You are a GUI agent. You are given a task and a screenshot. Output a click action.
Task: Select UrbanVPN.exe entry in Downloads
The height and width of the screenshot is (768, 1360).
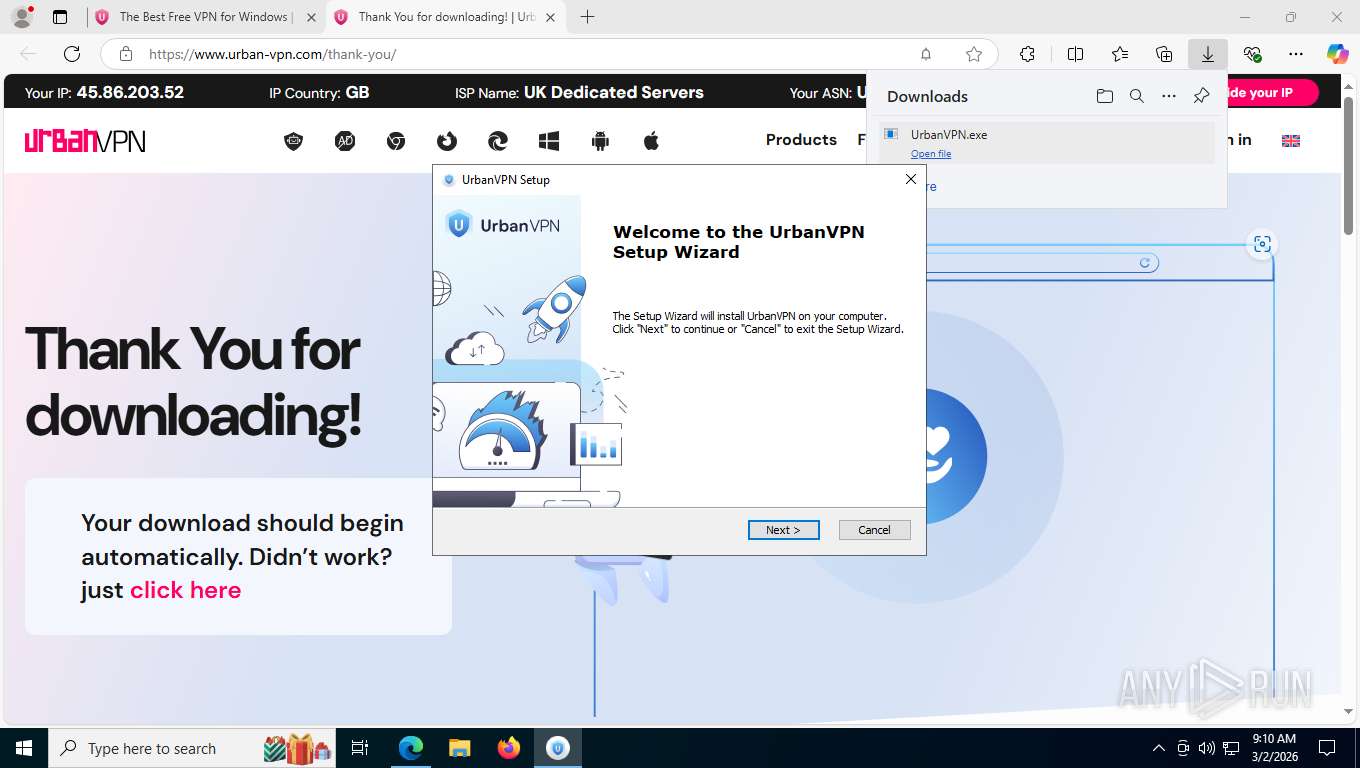(x=1047, y=143)
